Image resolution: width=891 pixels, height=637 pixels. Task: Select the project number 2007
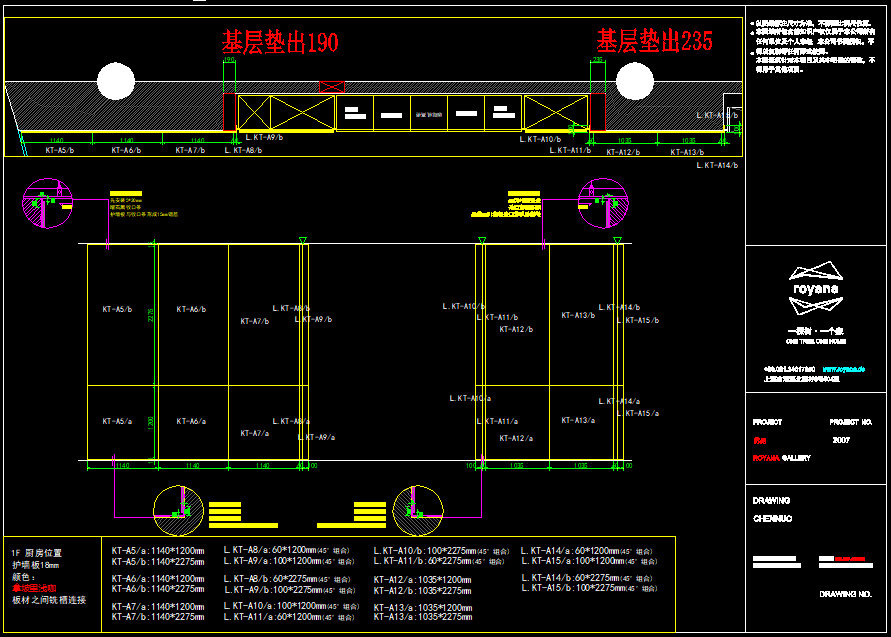[841, 440]
